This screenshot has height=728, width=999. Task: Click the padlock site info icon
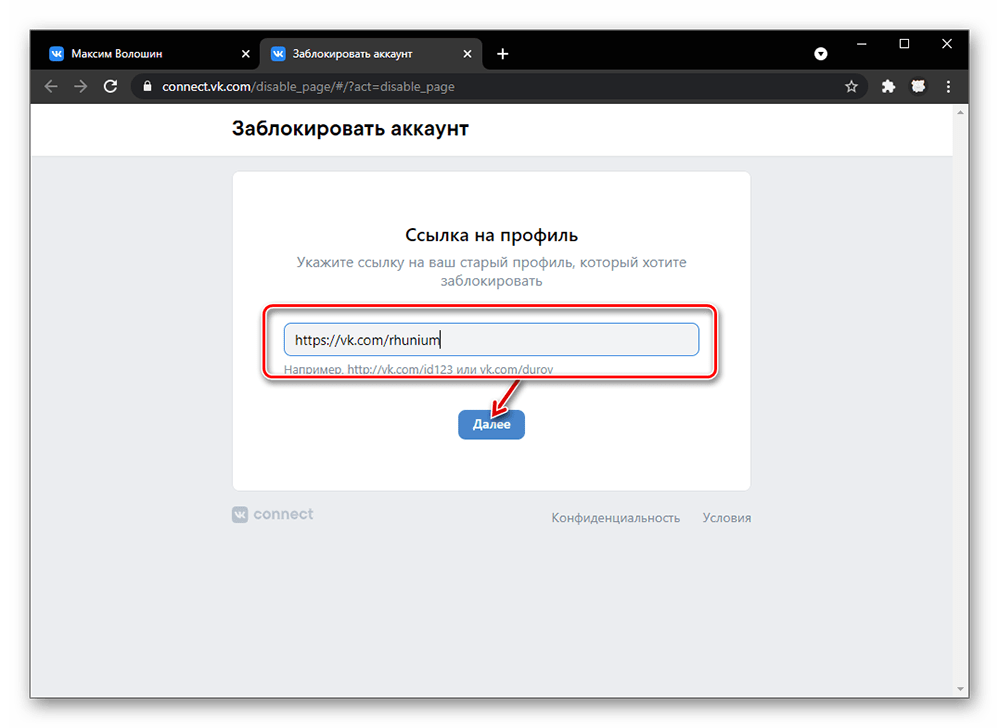[x=147, y=87]
